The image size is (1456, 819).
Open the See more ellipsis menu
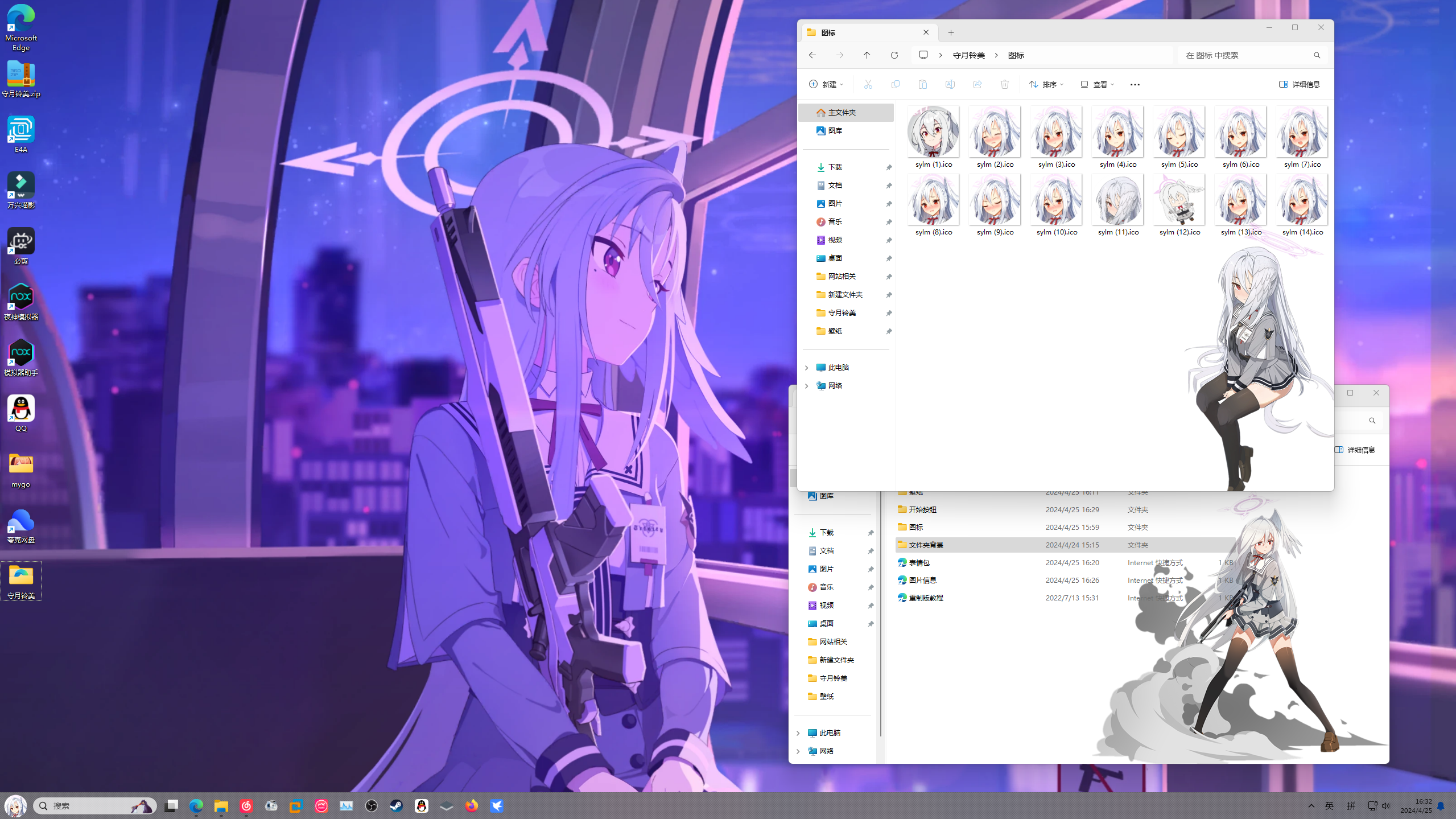click(x=1135, y=84)
